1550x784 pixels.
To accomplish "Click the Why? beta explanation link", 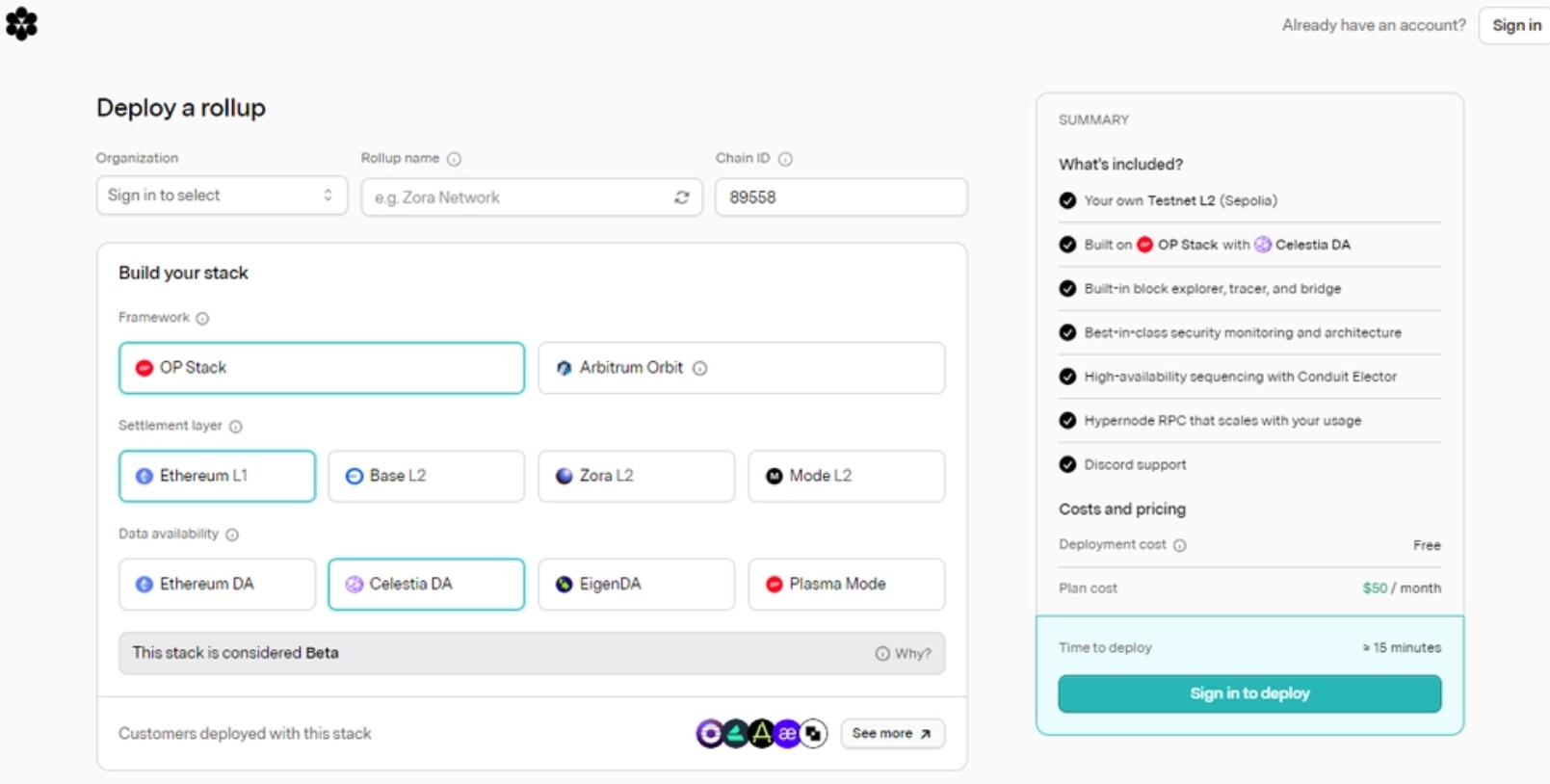I will click(x=903, y=653).
